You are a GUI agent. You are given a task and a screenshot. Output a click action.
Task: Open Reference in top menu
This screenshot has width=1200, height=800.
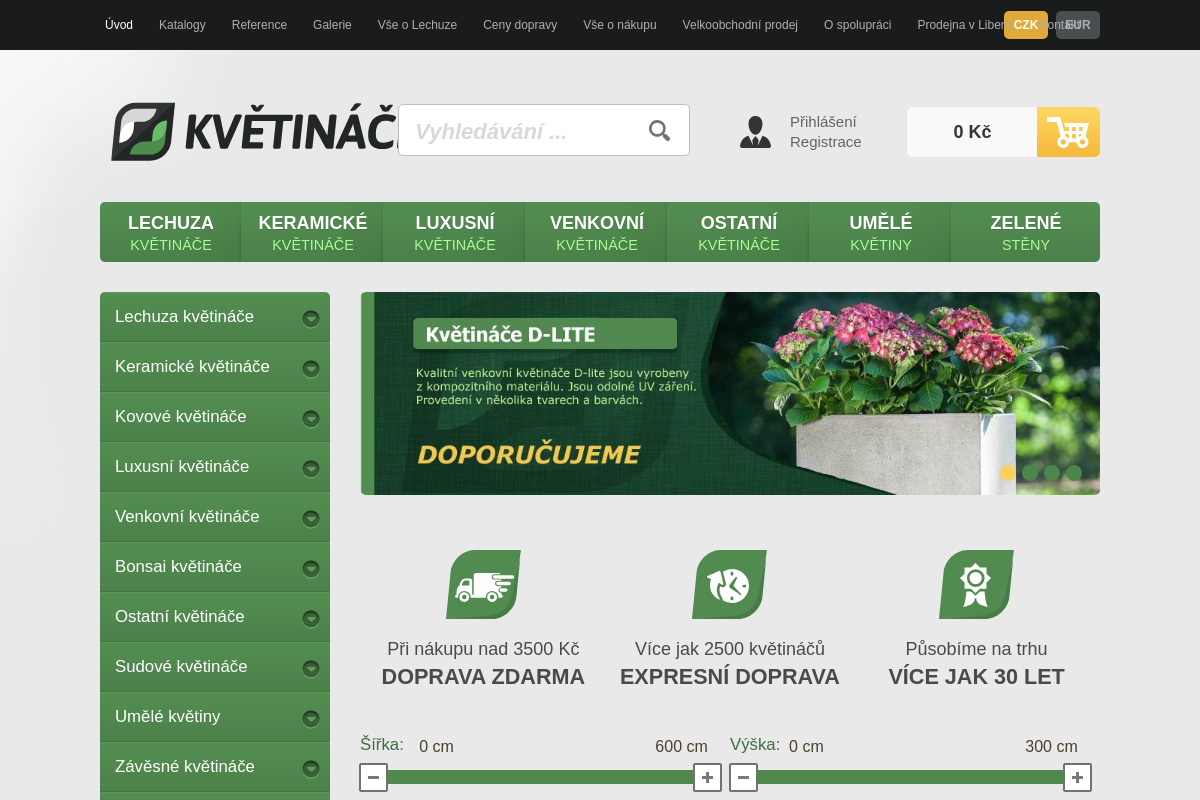click(x=259, y=25)
